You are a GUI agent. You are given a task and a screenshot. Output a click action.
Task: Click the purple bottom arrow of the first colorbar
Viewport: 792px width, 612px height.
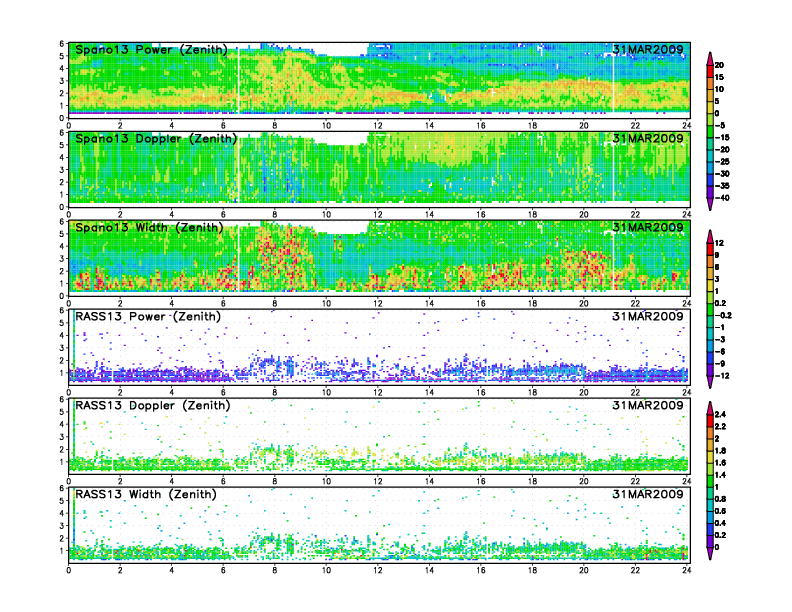point(710,205)
